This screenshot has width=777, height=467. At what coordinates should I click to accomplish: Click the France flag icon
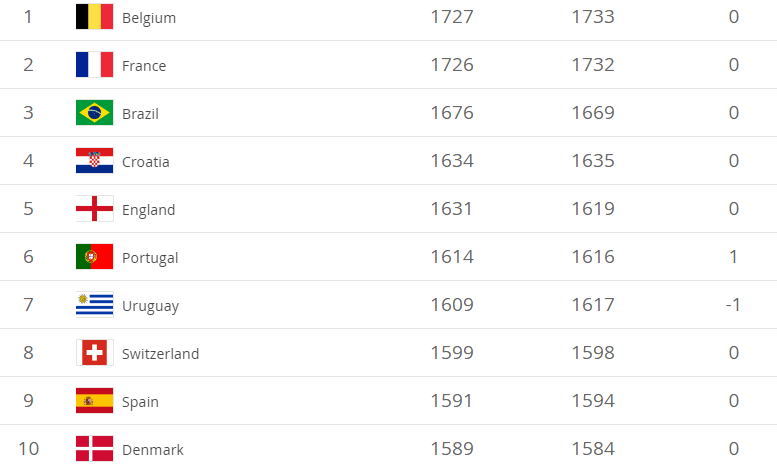(x=94, y=65)
